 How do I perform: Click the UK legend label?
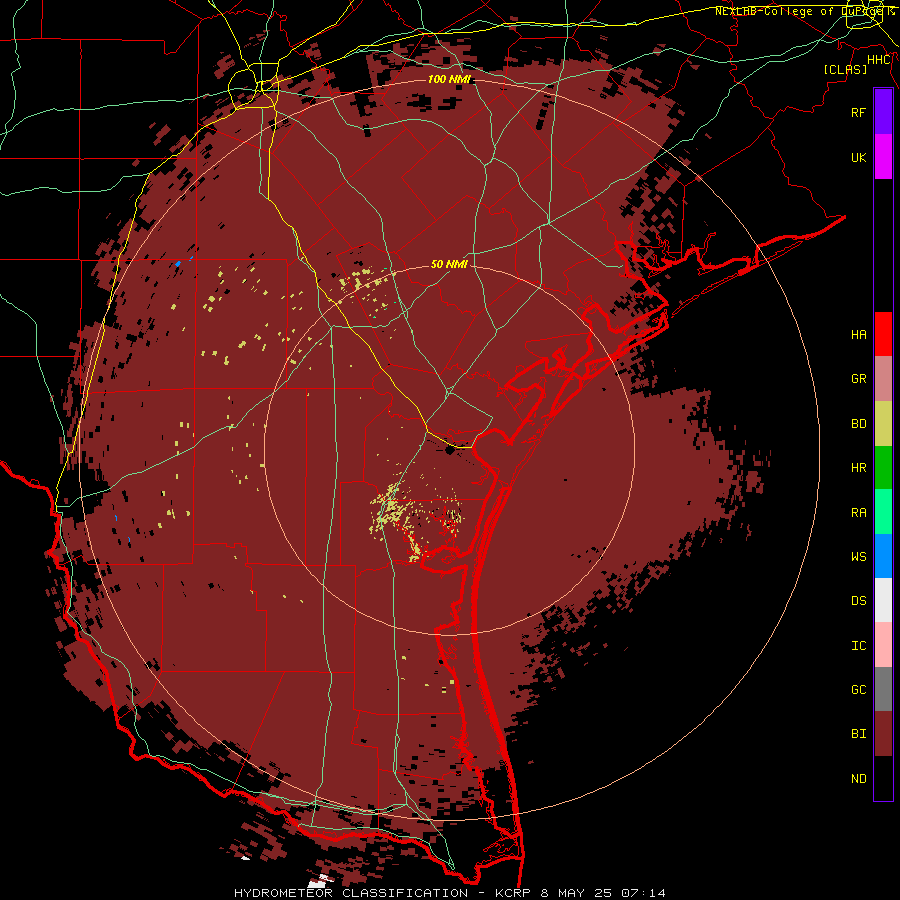point(859,157)
